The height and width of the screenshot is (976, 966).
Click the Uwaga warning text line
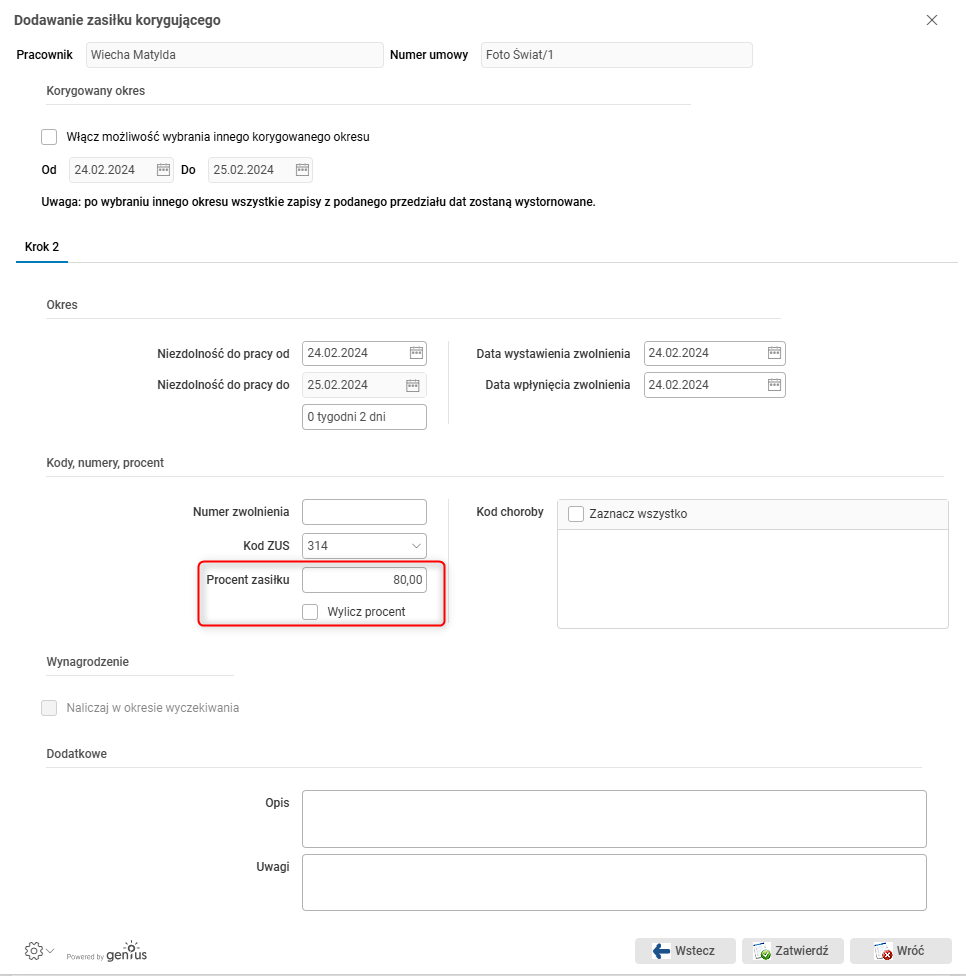click(x=318, y=202)
